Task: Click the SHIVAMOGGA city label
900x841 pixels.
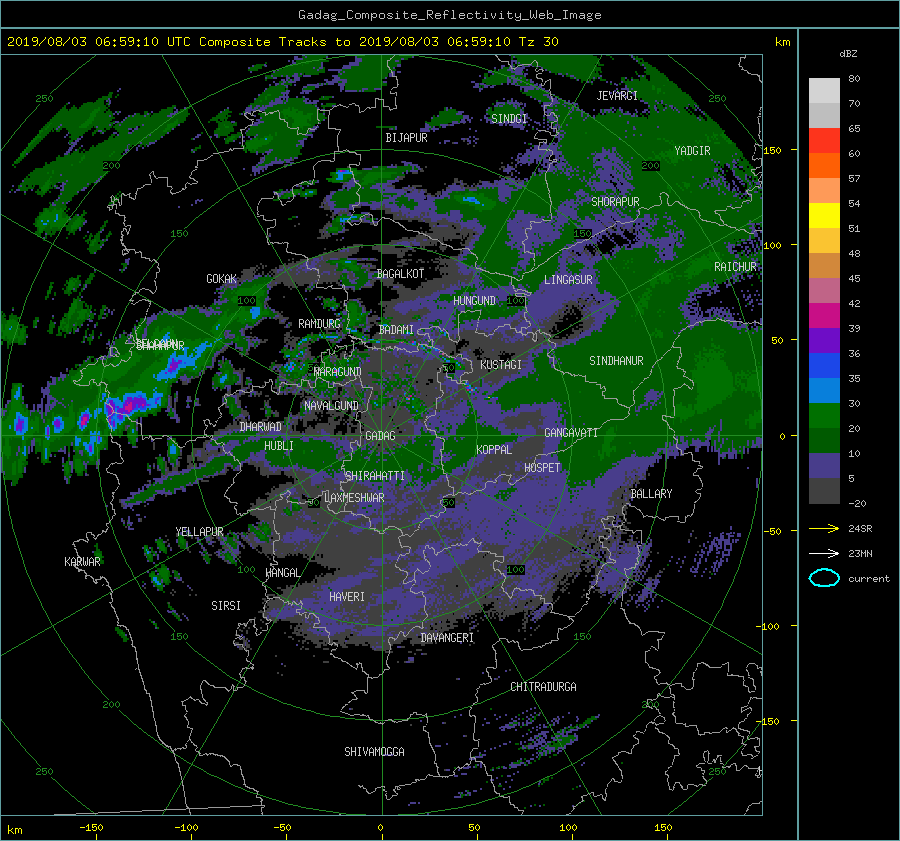Action: click(x=374, y=752)
